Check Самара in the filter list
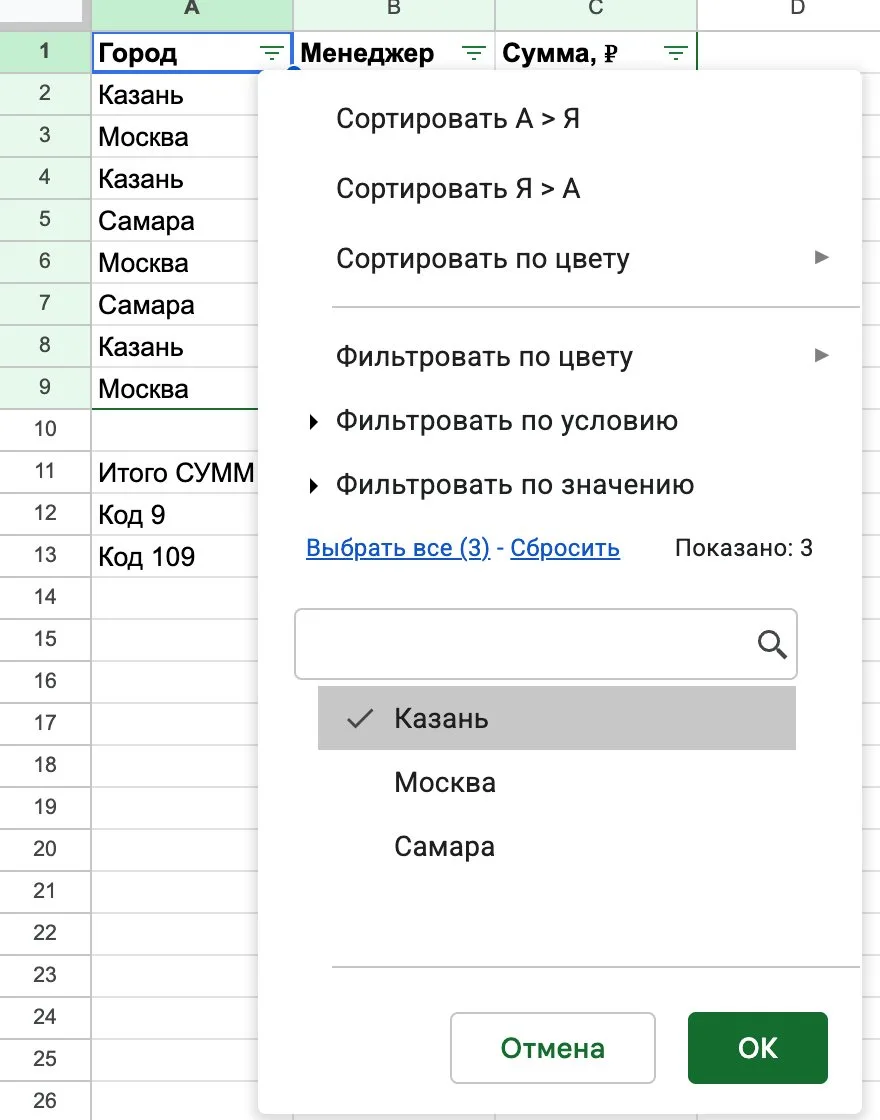Viewport: 880px width, 1120px height. click(x=556, y=846)
